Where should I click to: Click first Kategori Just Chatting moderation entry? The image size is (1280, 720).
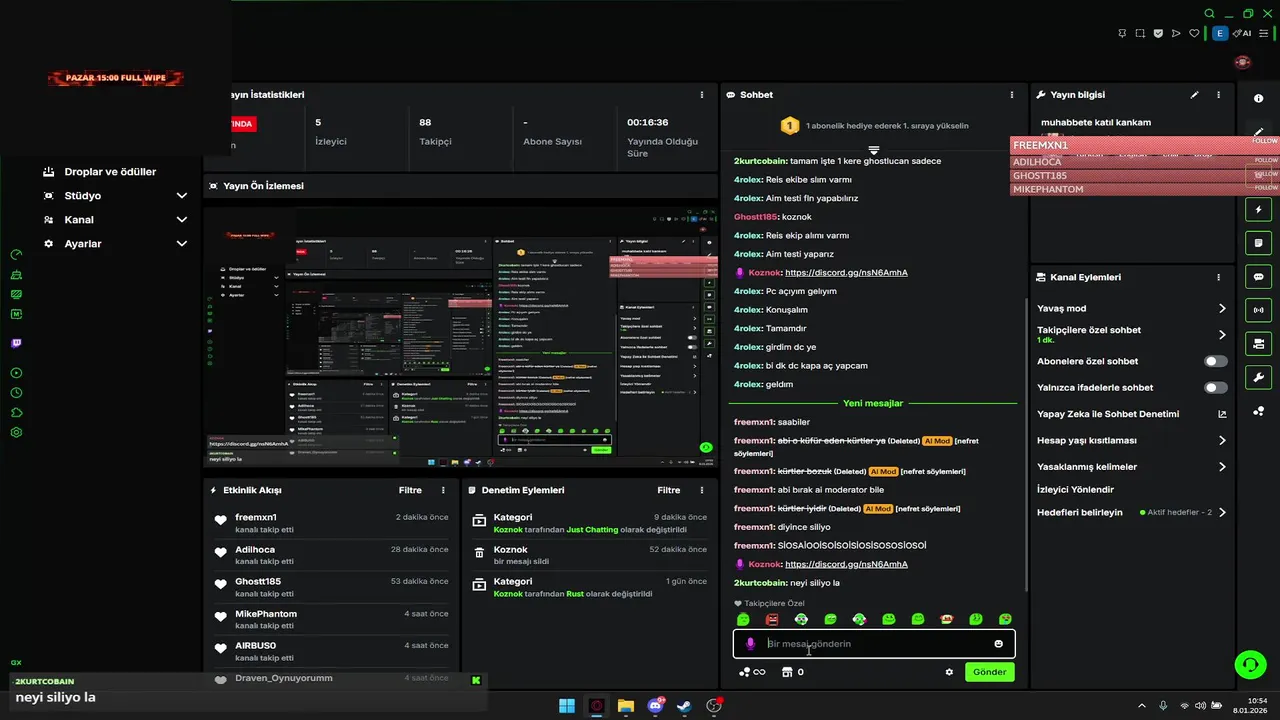point(589,523)
